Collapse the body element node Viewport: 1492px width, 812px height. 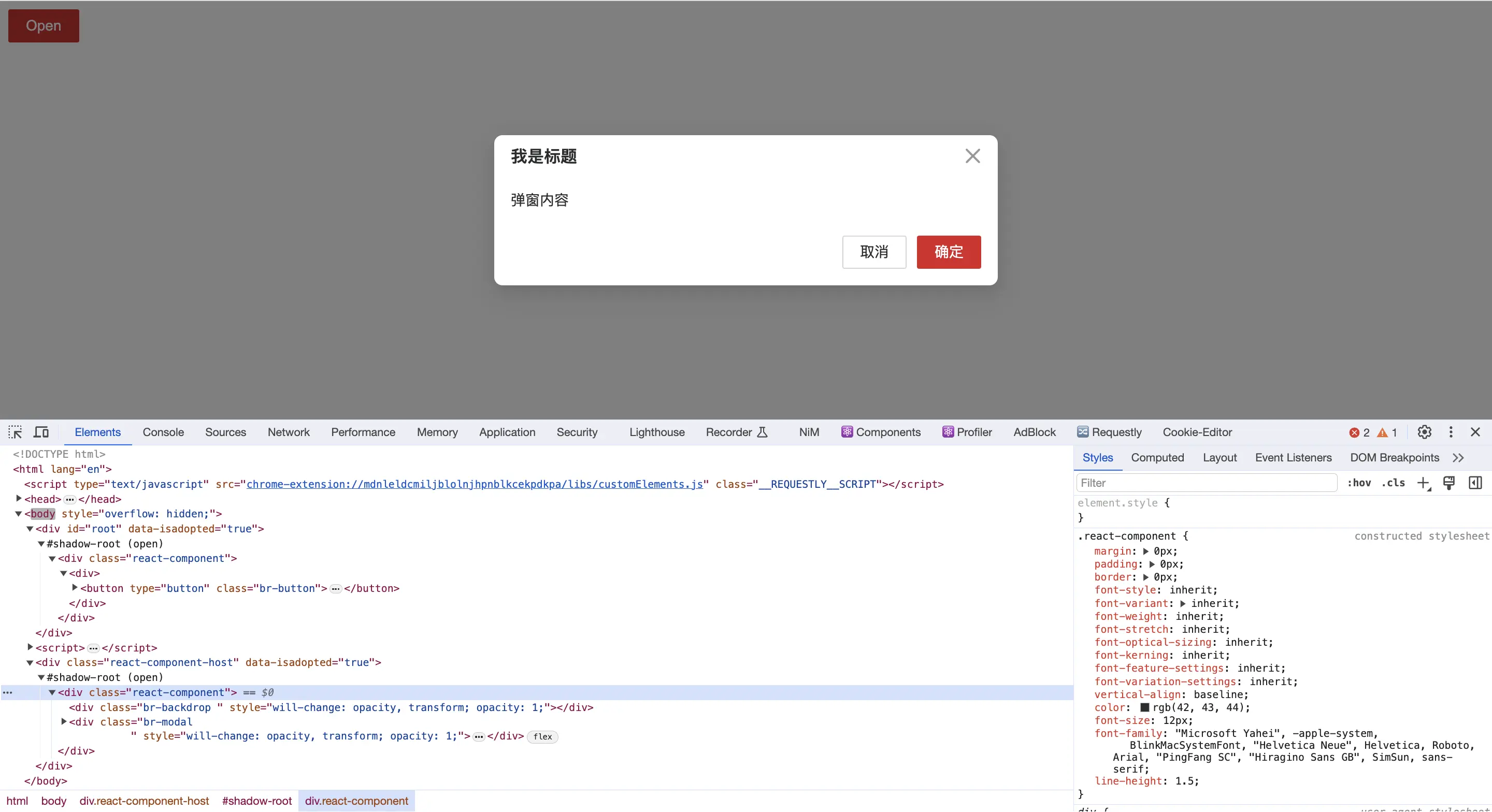point(18,513)
